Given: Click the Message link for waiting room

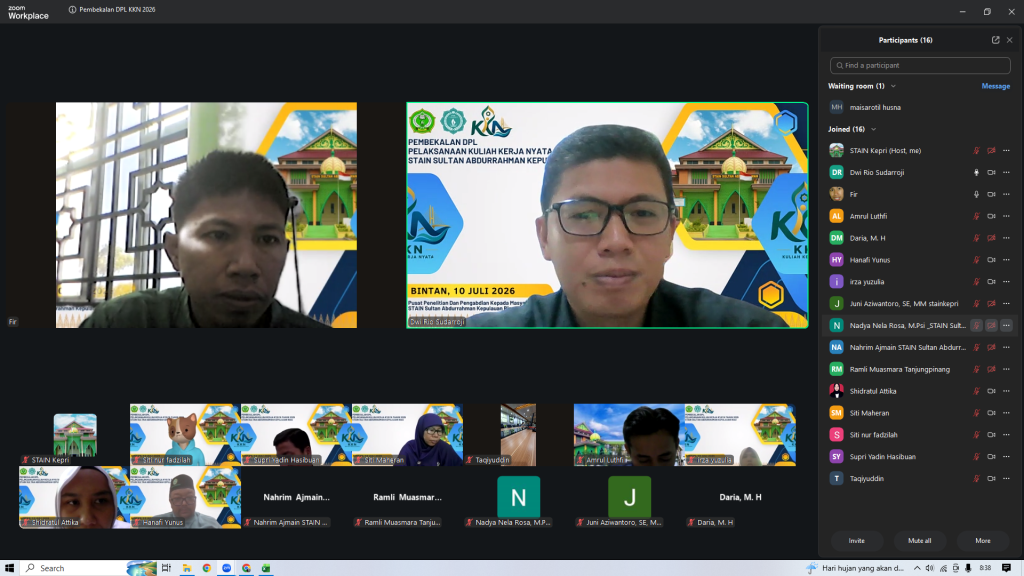Looking at the screenshot, I should tap(995, 86).
